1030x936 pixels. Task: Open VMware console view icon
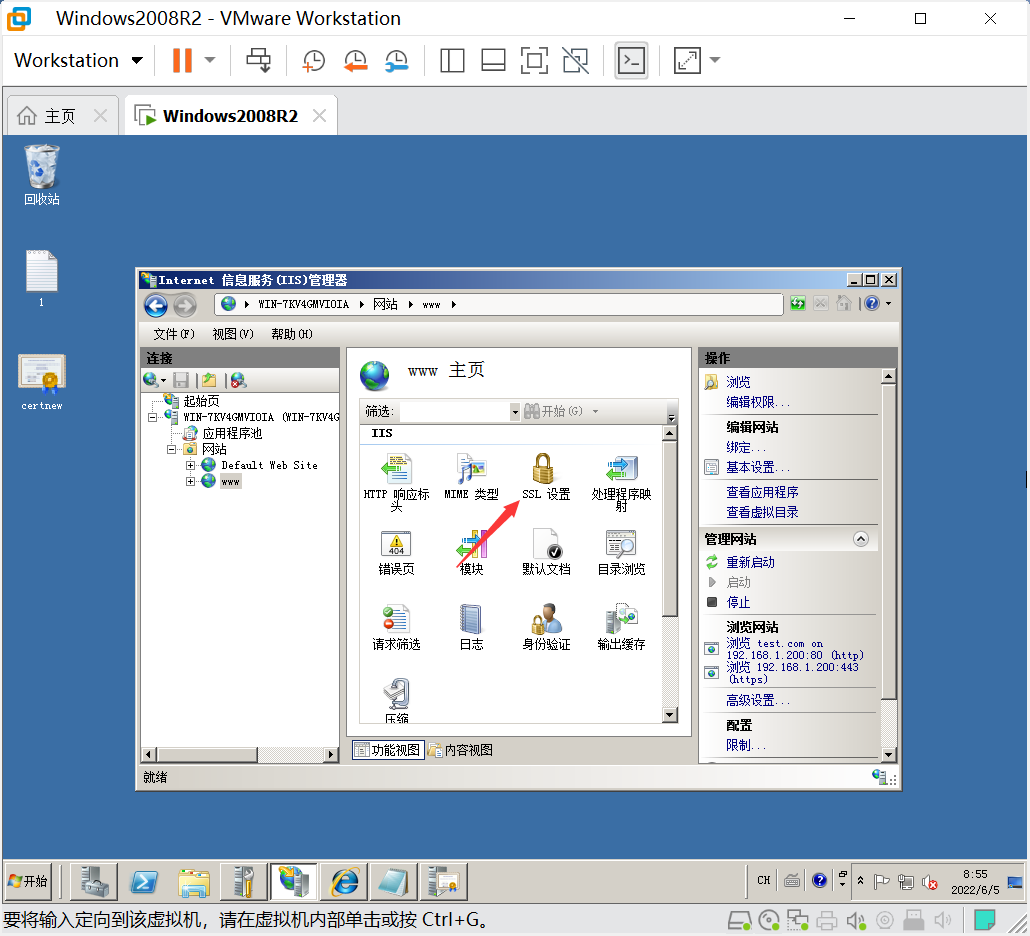pos(631,60)
